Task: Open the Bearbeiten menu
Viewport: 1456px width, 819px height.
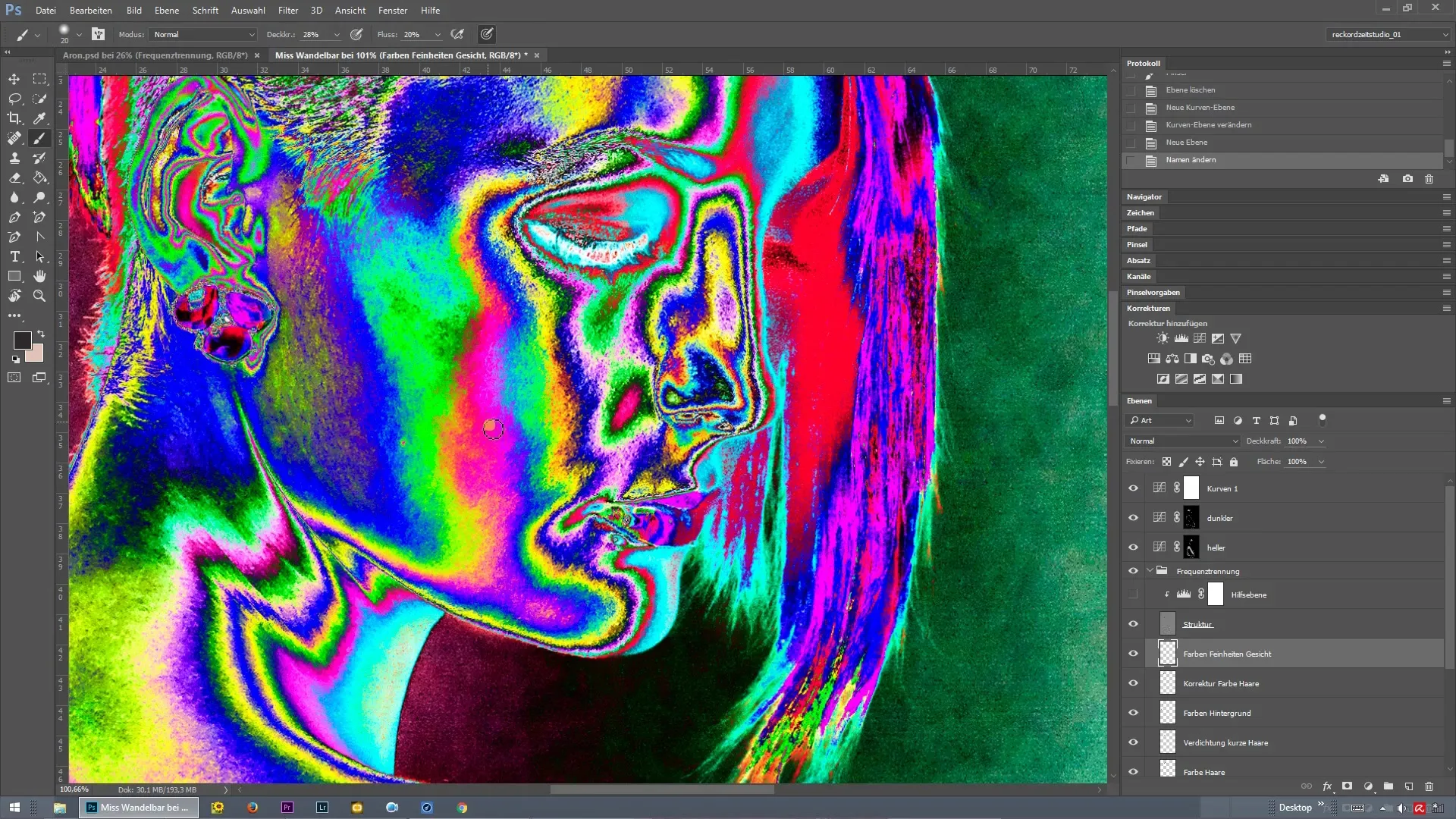Action: 90,11
